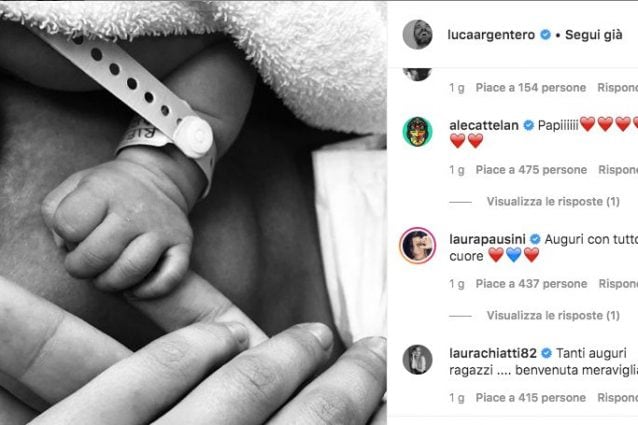638x425 pixels.
Task: Toggle the 'Segui già' following status
Action: click(x=593, y=35)
